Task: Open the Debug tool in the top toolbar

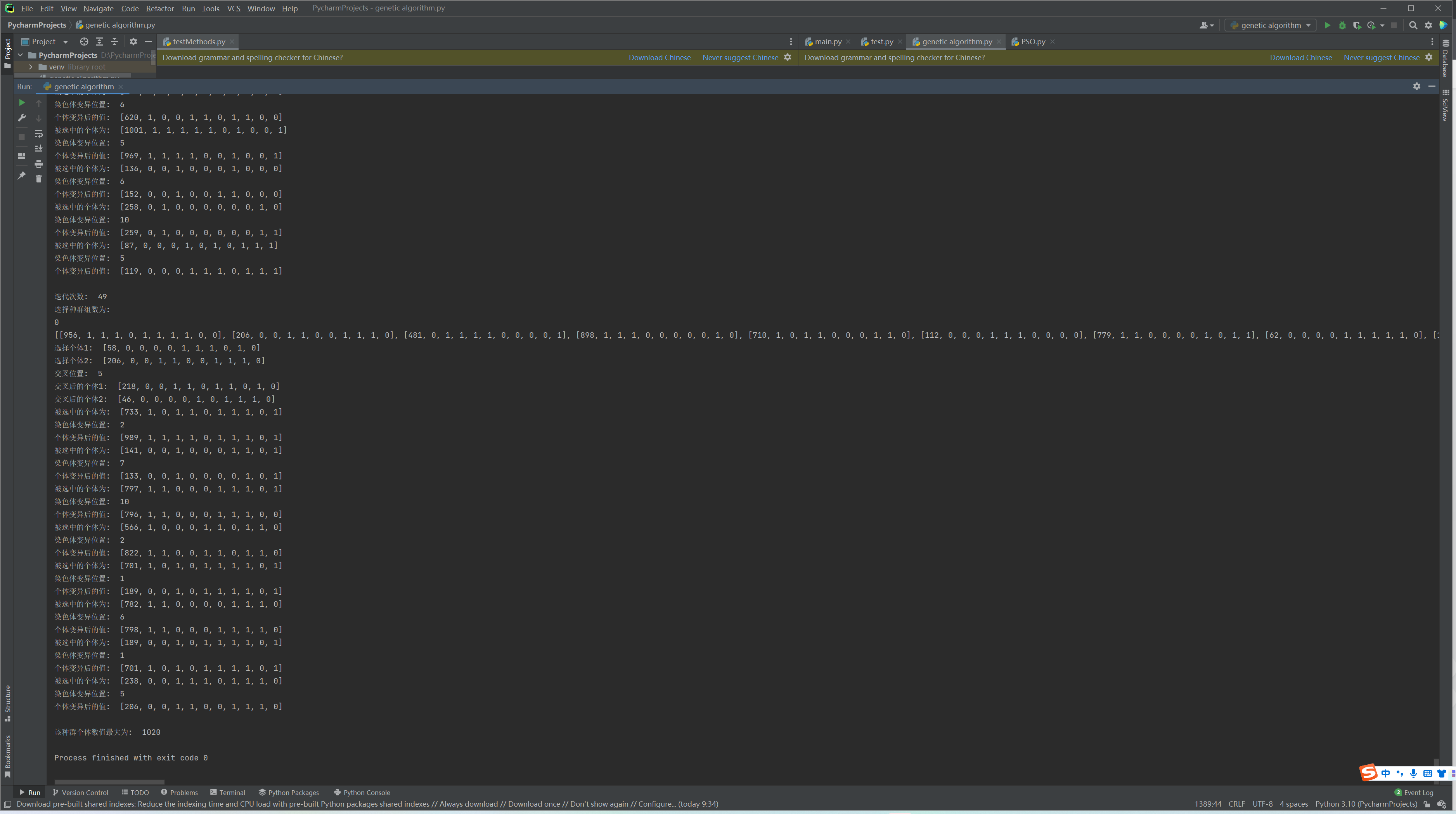Action: click(1342, 26)
